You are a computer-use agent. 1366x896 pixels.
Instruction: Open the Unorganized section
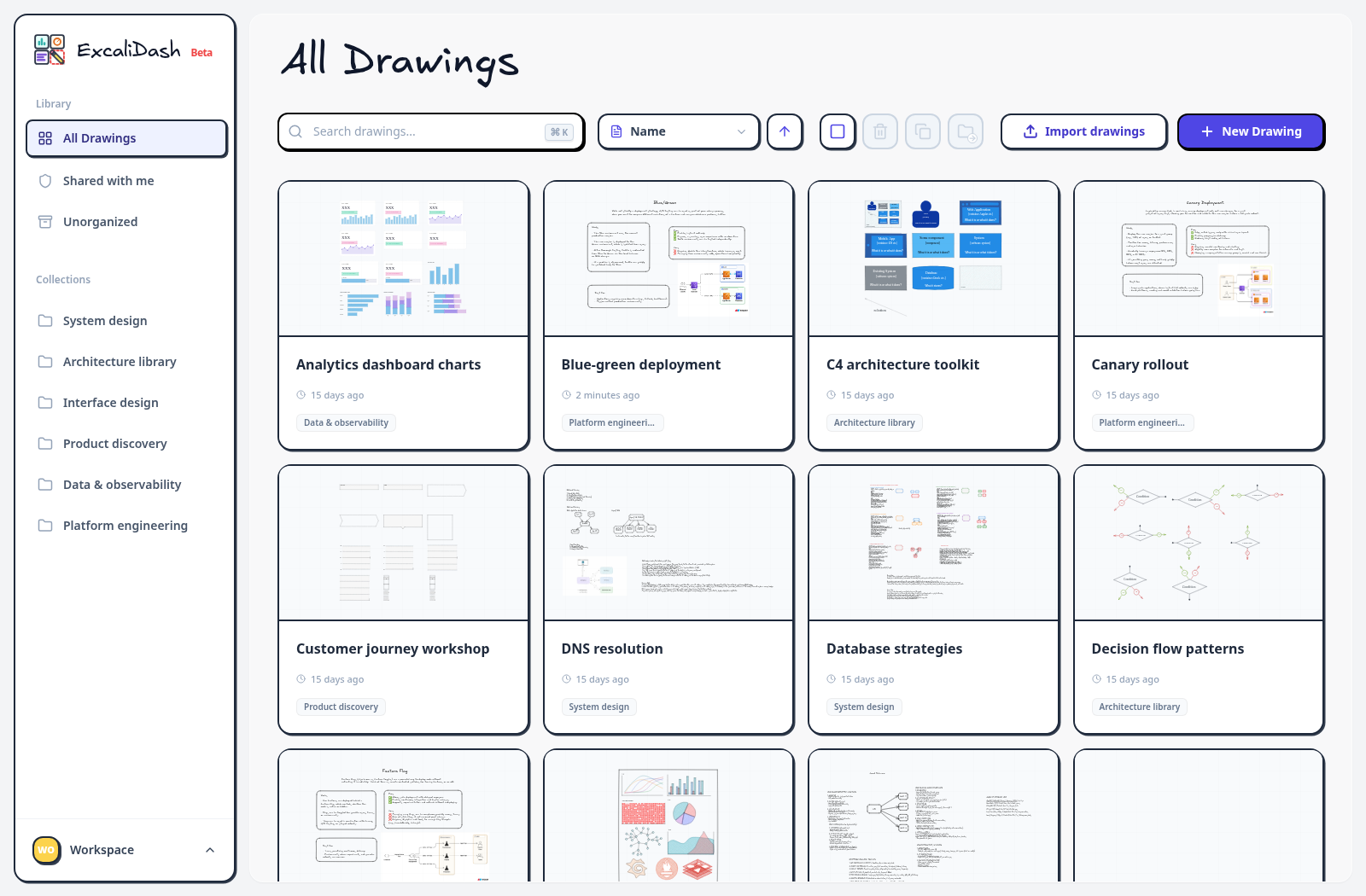pos(126,222)
